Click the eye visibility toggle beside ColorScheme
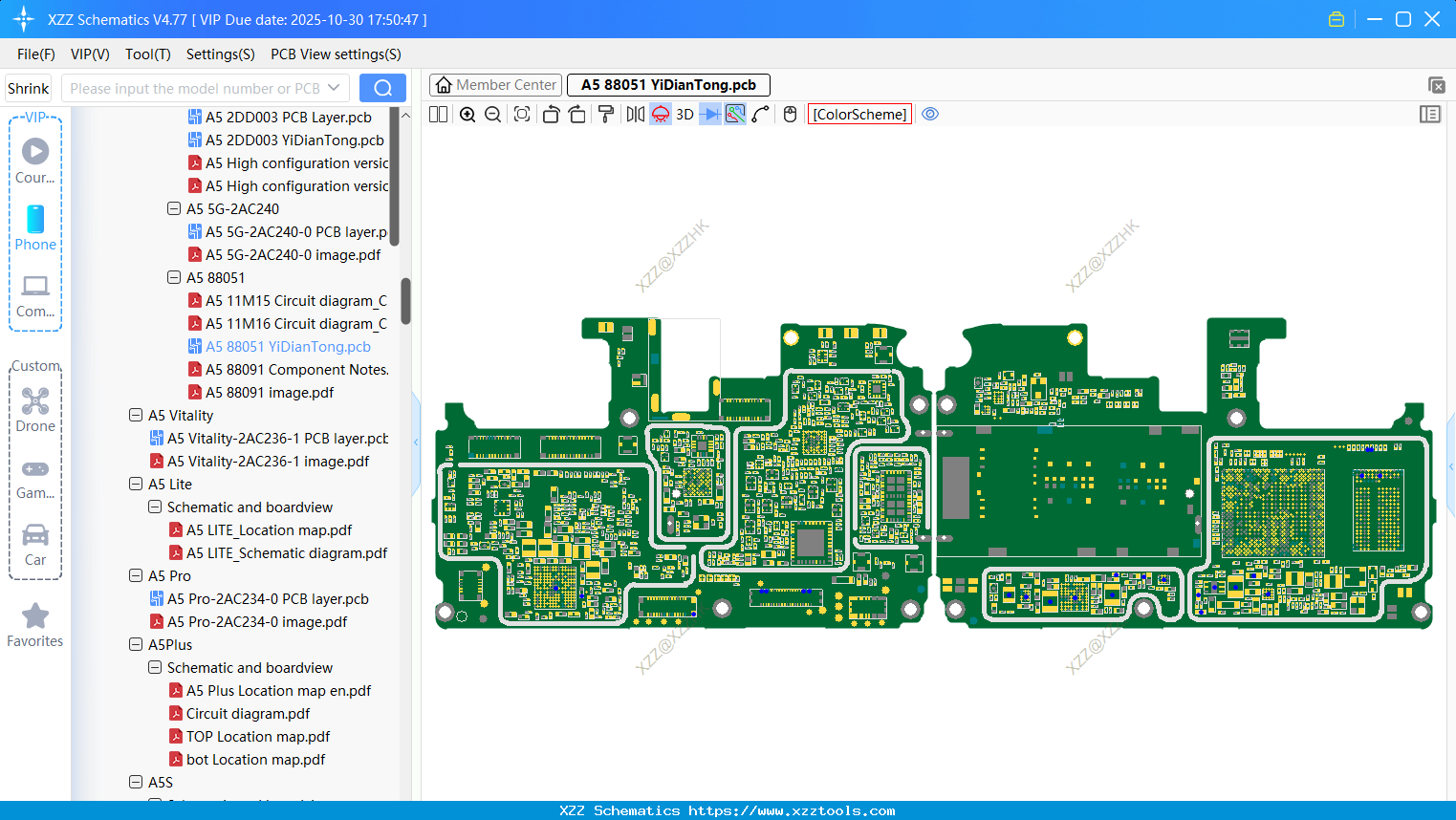Viewport: 1456px width, 820px height. pyautogui.click(x=930, y=114)
